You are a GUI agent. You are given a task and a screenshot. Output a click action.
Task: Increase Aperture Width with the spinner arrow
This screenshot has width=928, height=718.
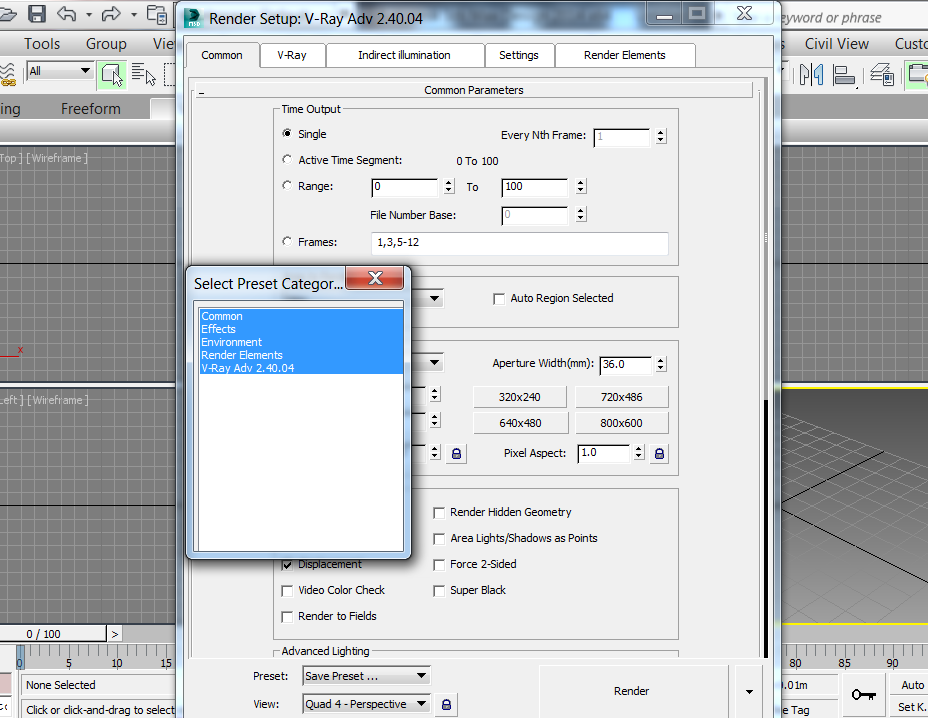pos(660,360)
